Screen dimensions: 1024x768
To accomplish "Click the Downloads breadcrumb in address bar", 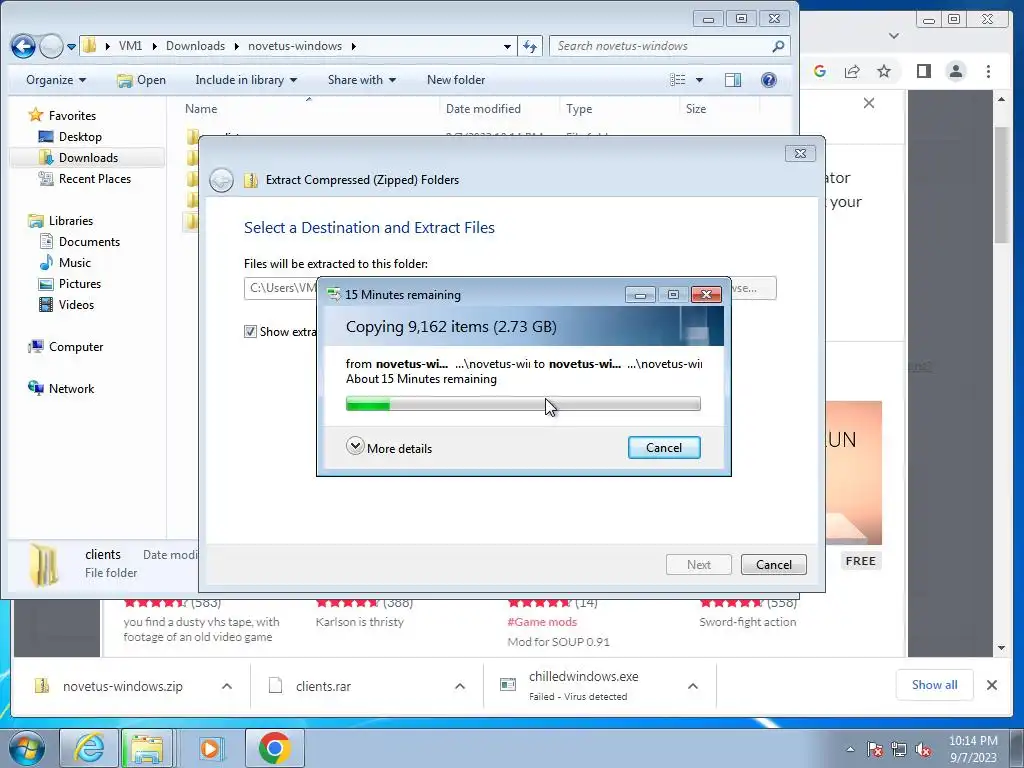I will pyautogui.click(x=195, y=46).
